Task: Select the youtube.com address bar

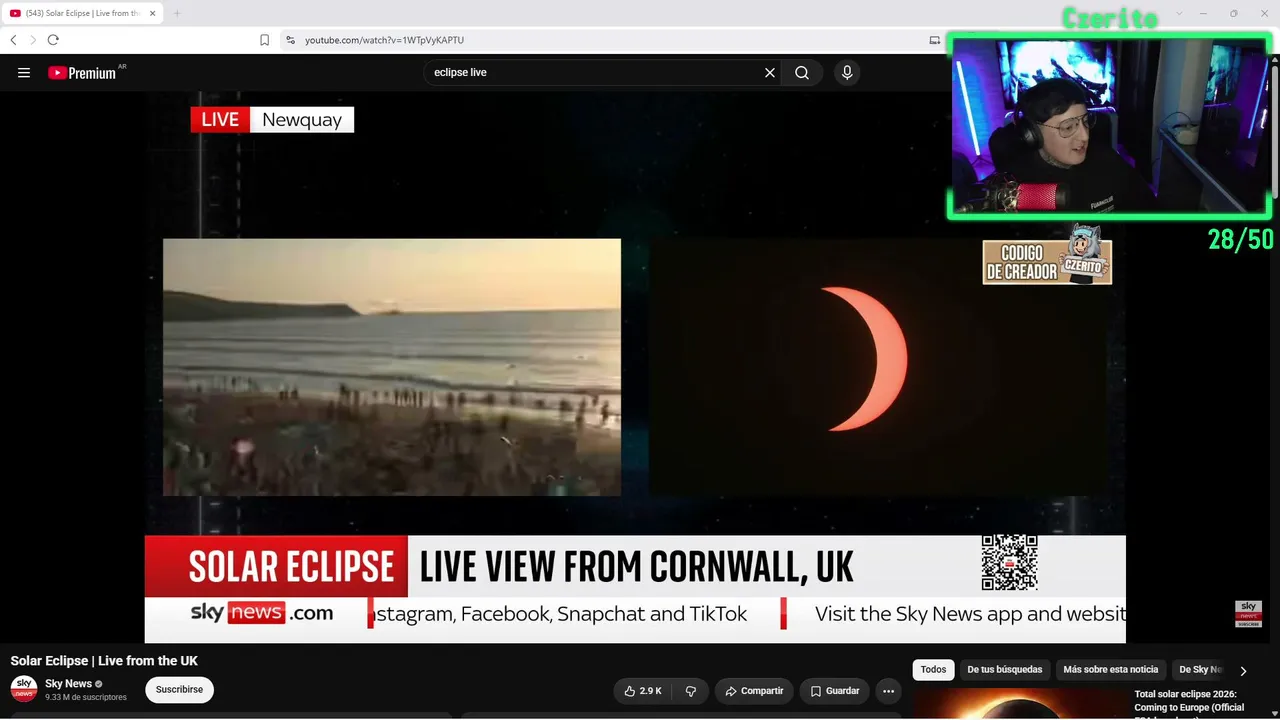Action: pos(600,40)
